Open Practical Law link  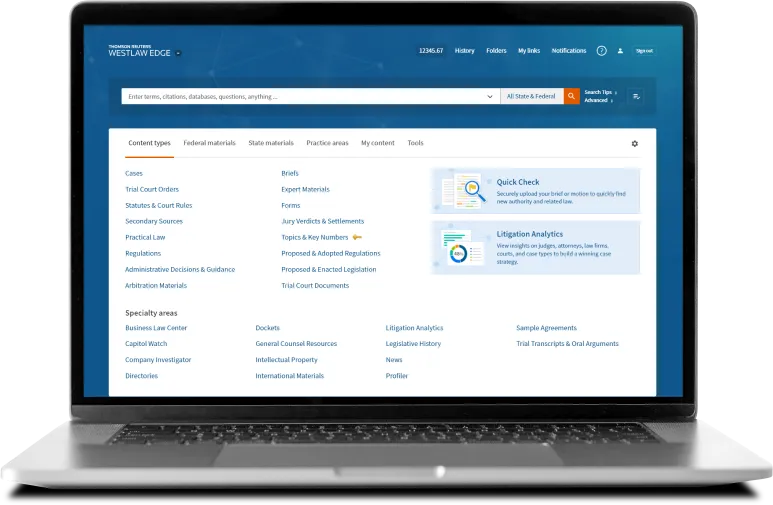[x=145, y=237]
